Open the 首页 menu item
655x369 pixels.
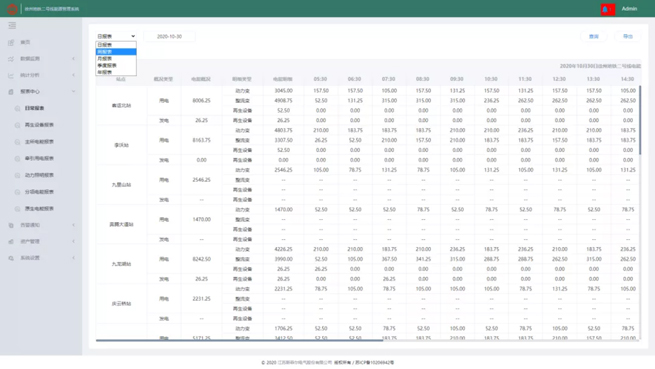[25, 42]
